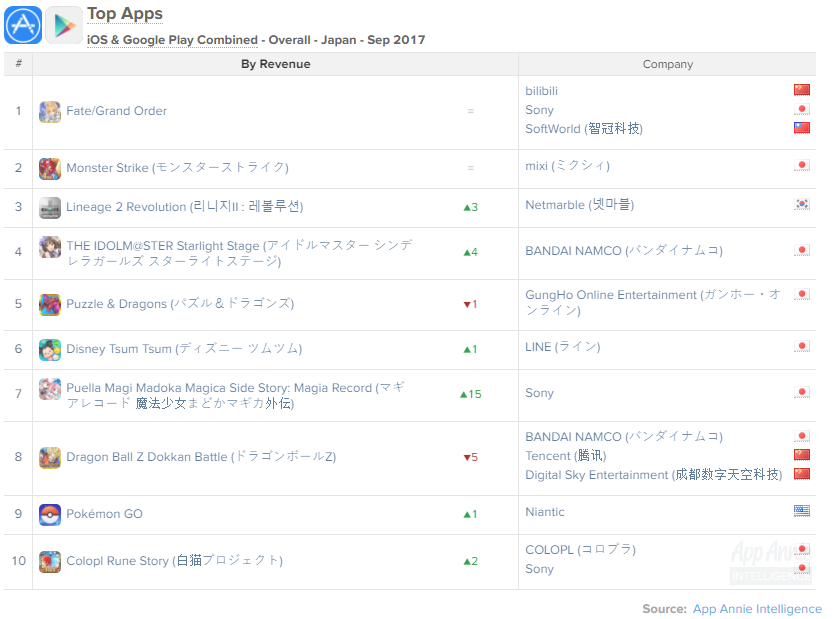Open the Fate/Grand Order title link
838x619 pixels.
coord(117,111)
